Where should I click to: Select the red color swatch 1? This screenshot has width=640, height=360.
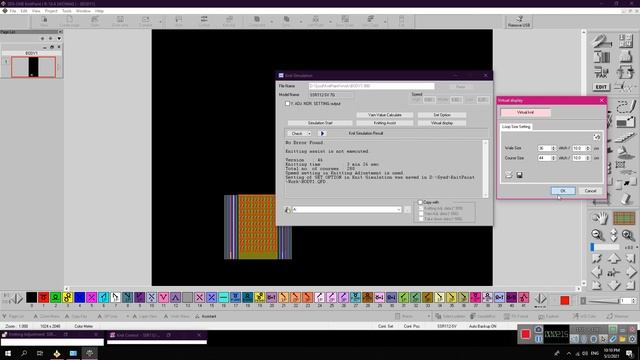click(43, 298)
